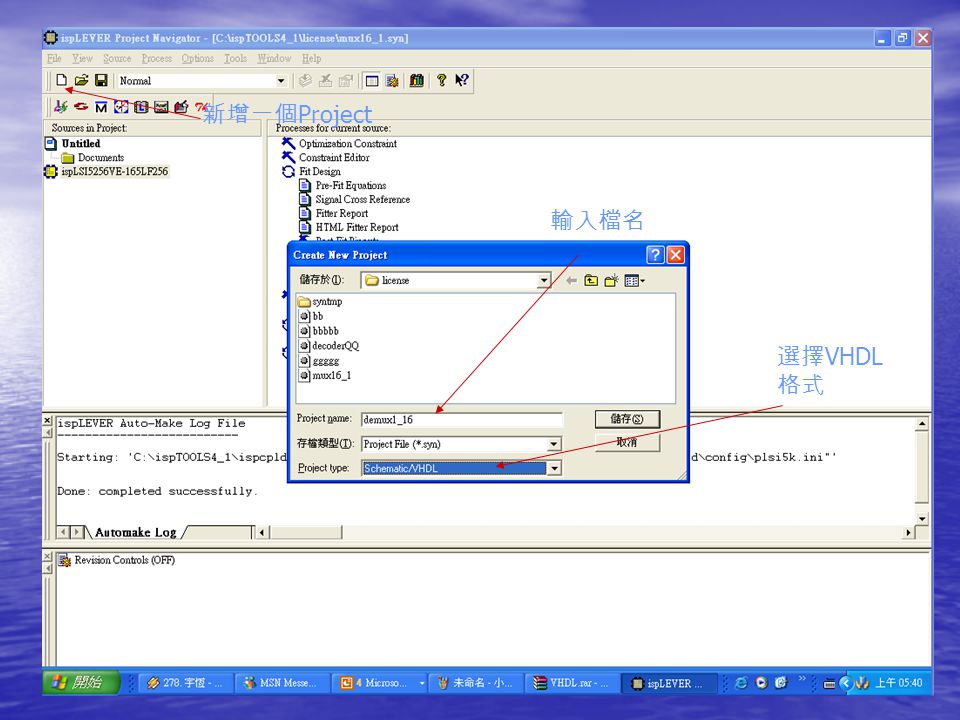Open the Tools menu

[235, 58]
